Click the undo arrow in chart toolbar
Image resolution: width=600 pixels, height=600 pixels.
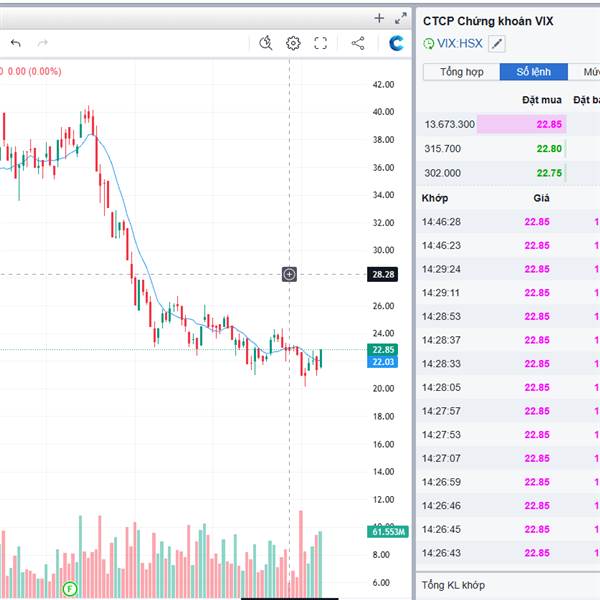click(16, 43)
